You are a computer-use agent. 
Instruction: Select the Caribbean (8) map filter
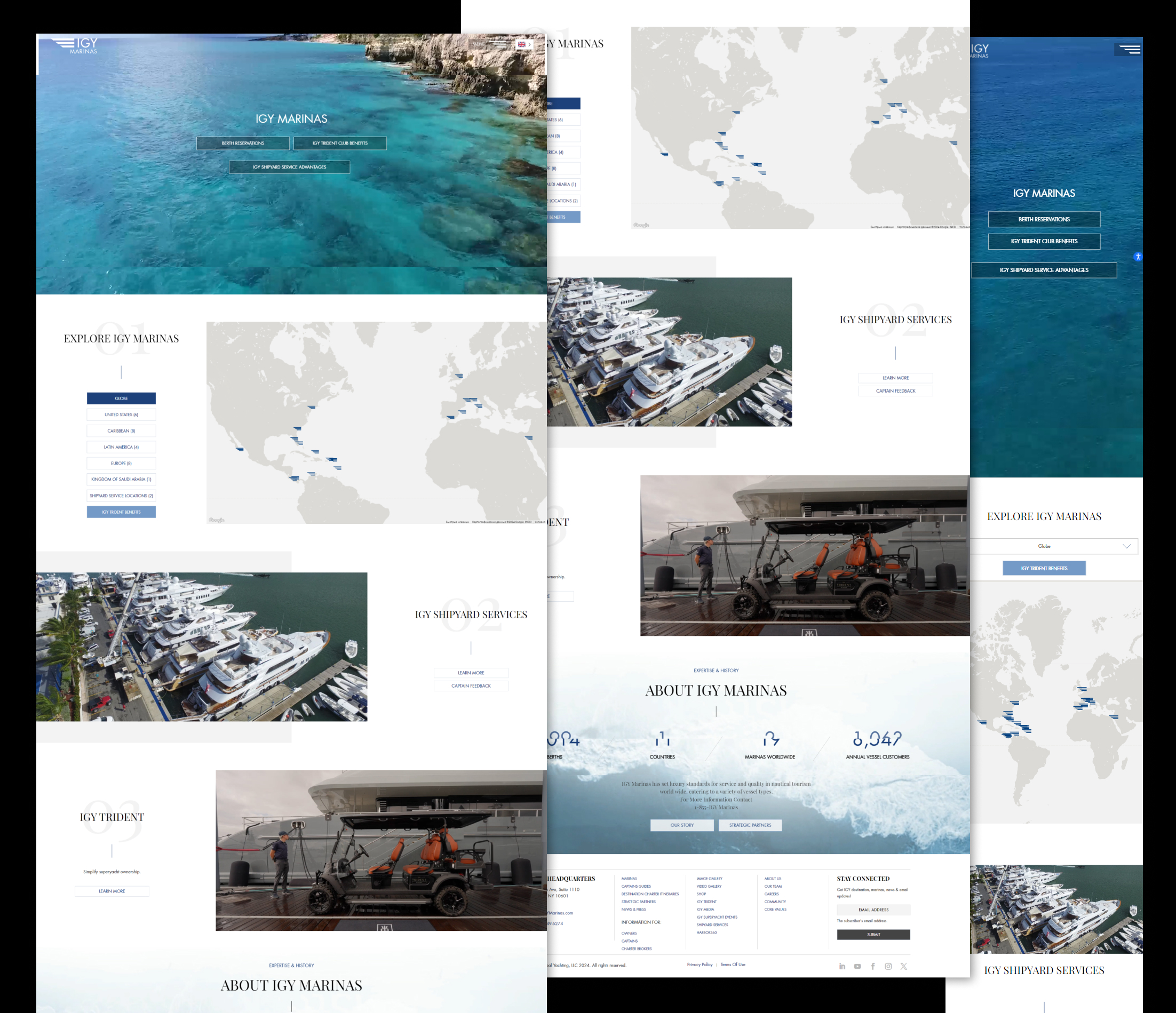(x=121, y=430)
